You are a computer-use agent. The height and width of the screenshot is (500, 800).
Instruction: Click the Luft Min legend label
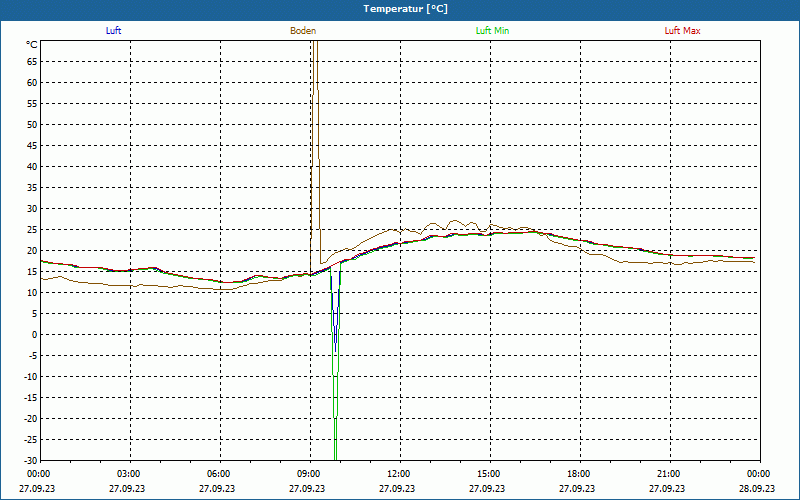pyautogui.click(x=492, y=31)
